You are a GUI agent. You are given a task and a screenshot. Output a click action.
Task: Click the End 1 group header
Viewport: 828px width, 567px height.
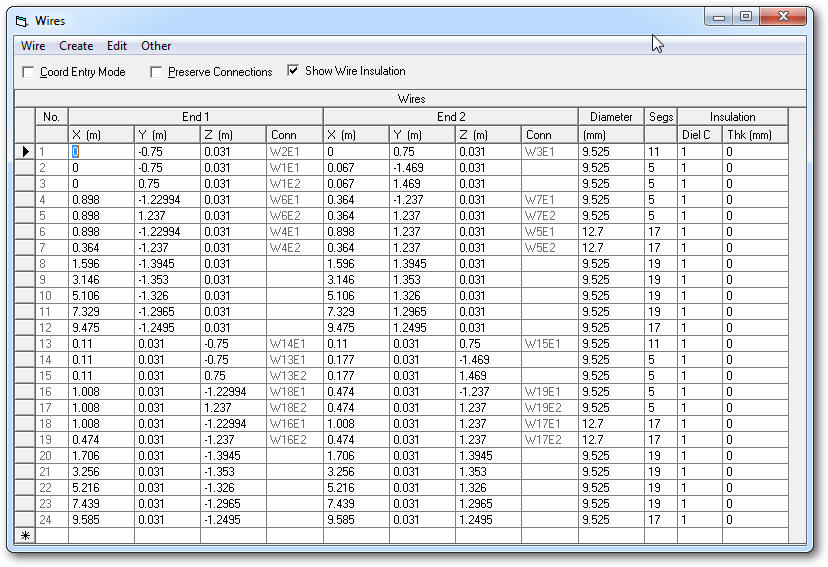[195, 117]
